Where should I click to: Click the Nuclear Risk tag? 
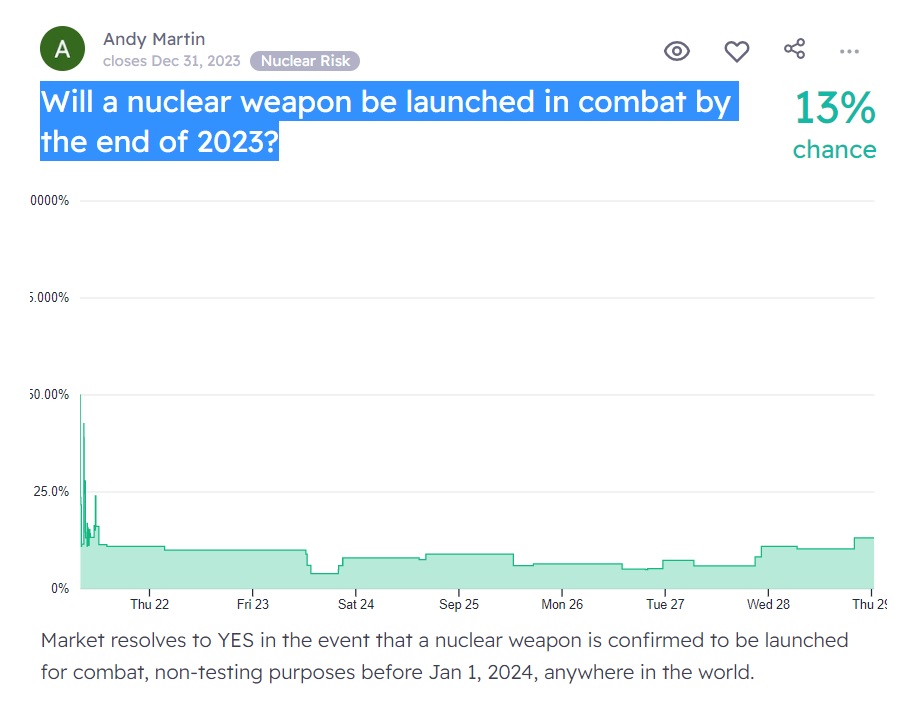point(305,61)
